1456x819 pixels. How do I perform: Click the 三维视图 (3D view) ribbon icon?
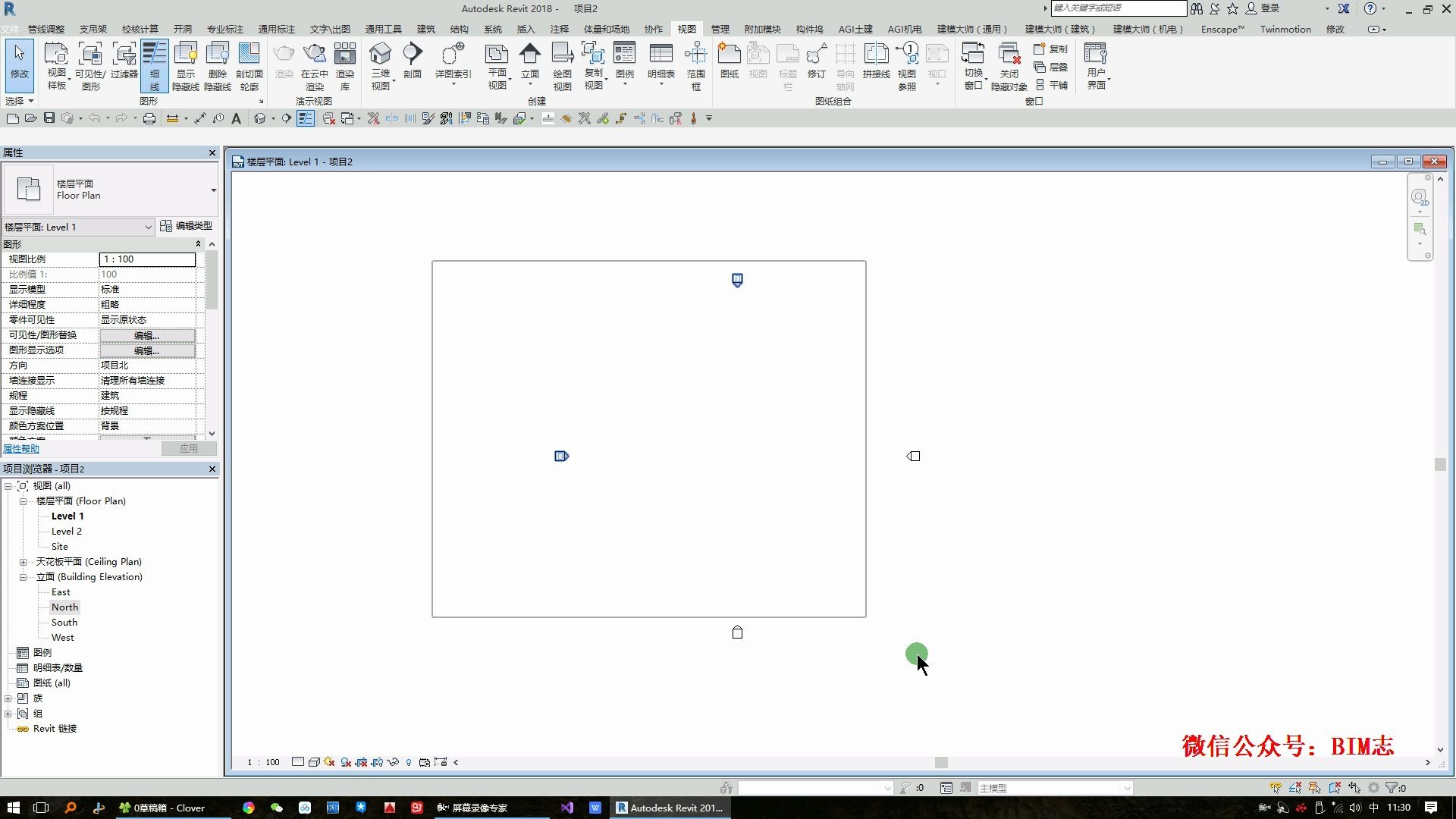coord(380,55)
